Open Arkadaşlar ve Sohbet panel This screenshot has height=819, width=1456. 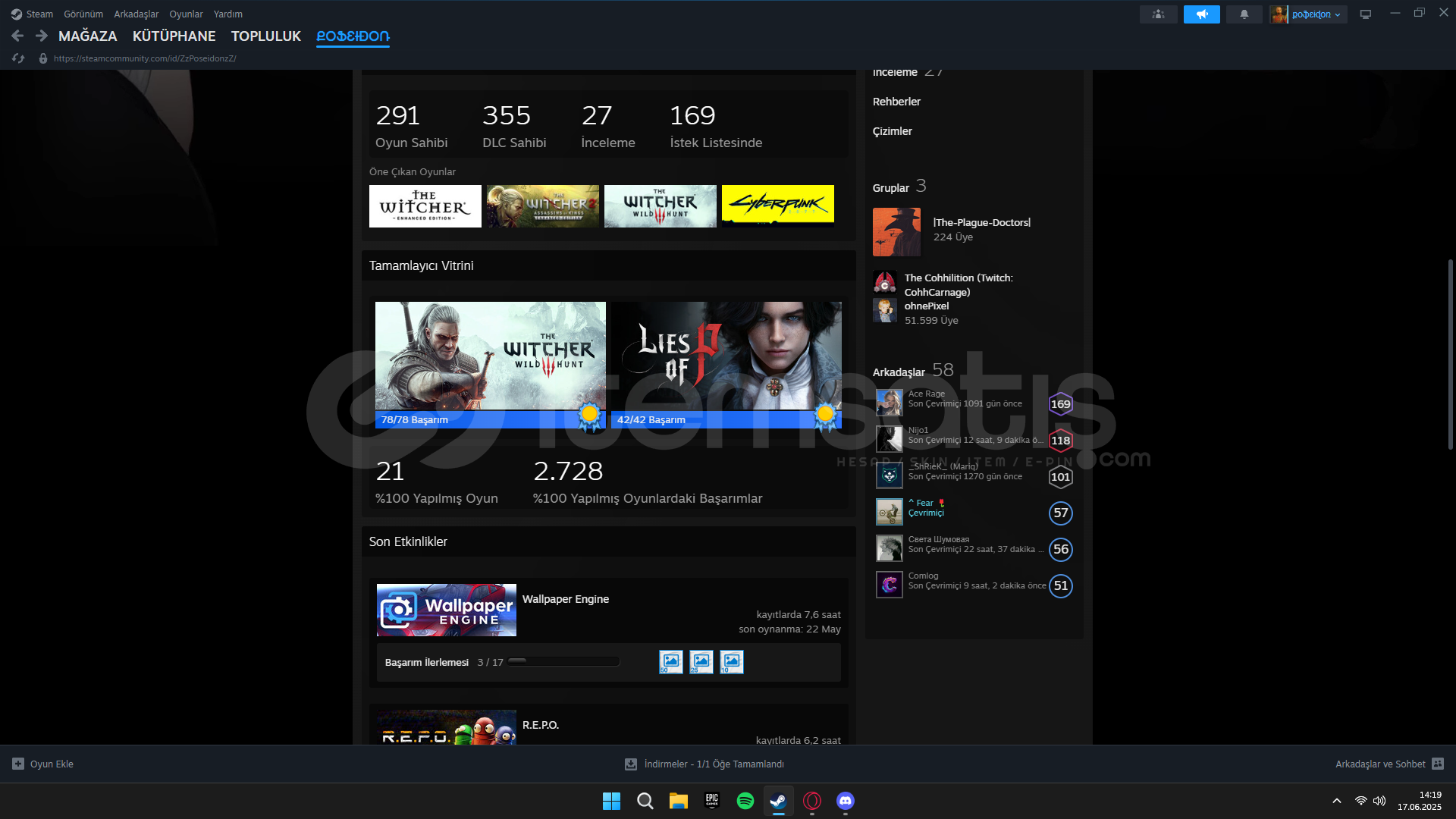tap(1389, 764)
